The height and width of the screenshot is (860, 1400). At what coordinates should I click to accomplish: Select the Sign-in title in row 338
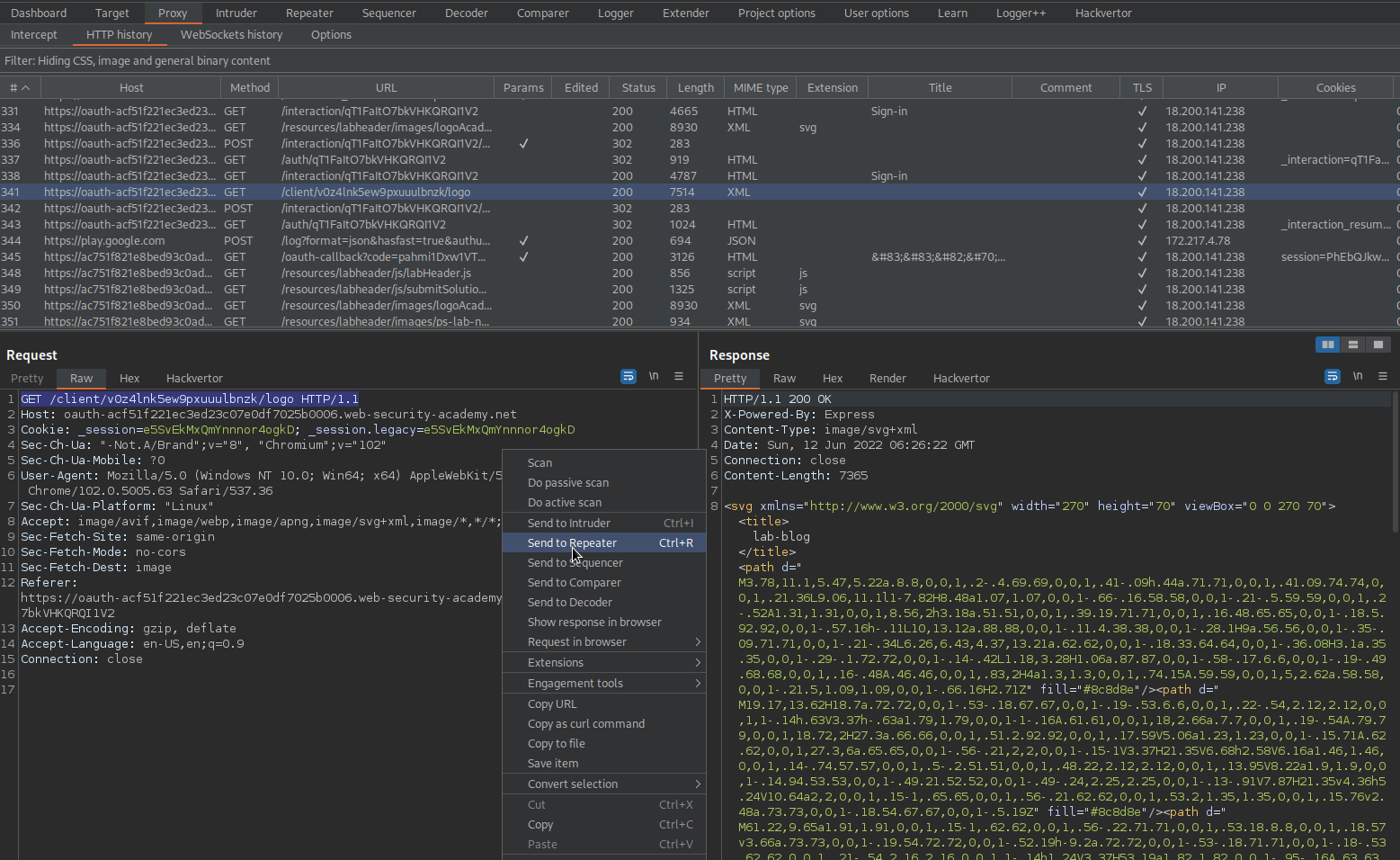pos(889,176)
